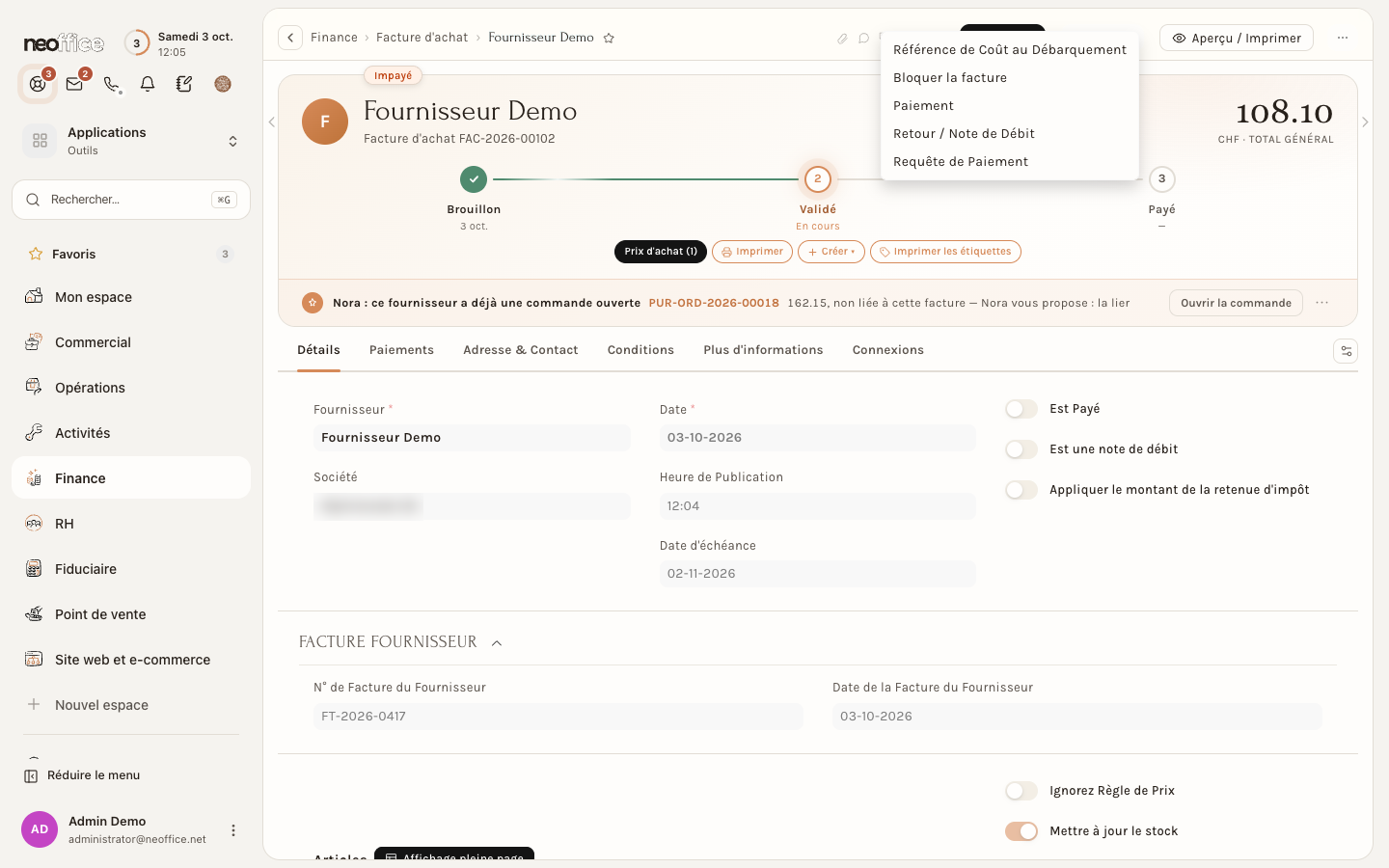This screenshot has width=1389, height=868.
Task: Open the Créer dropdown button
Action: pyautogui.click(x=831, y=252)
